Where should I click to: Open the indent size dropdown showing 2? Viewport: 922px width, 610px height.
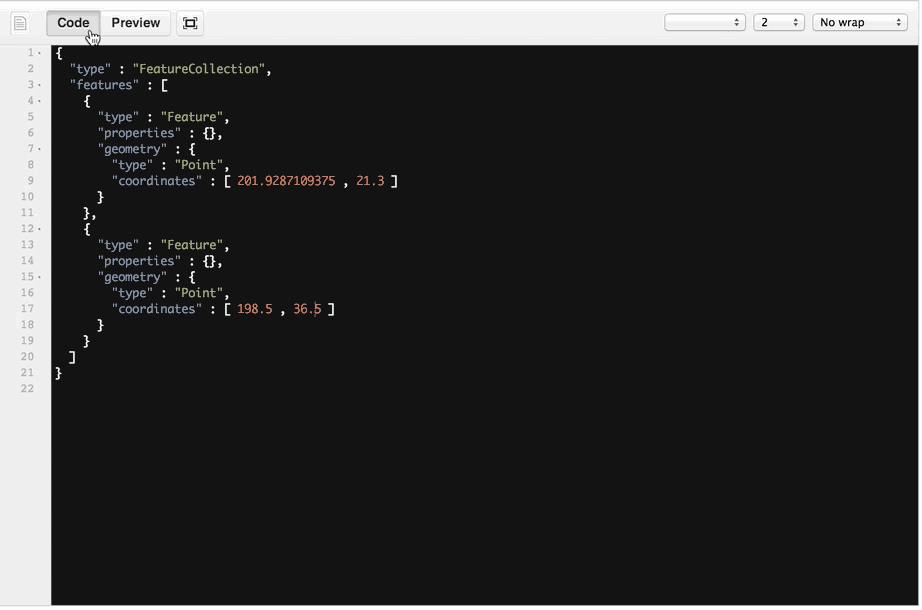click(x=778, y=23)
